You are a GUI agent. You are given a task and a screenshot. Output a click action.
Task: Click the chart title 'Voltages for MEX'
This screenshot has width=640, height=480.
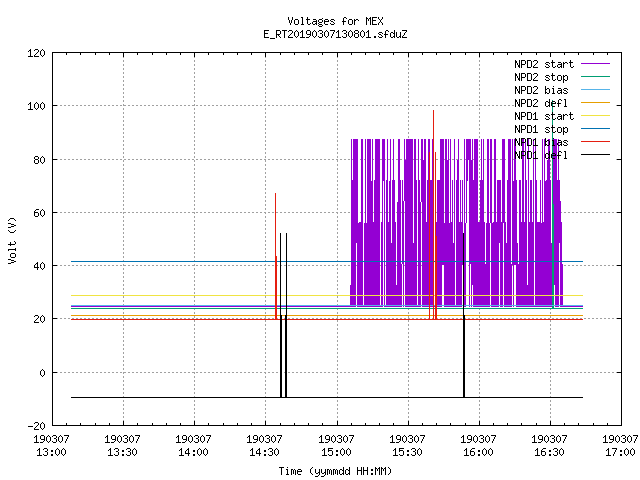click(335, 21)
